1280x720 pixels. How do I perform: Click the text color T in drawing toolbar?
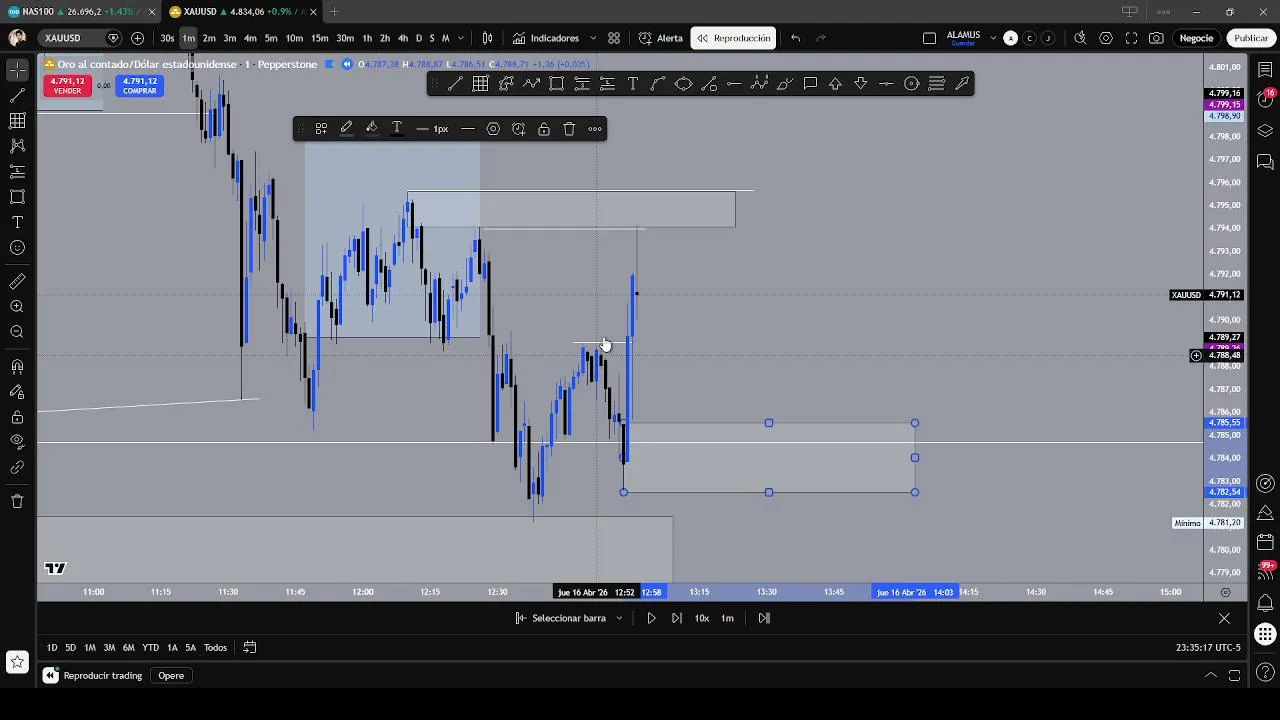[x=396, y=128]
